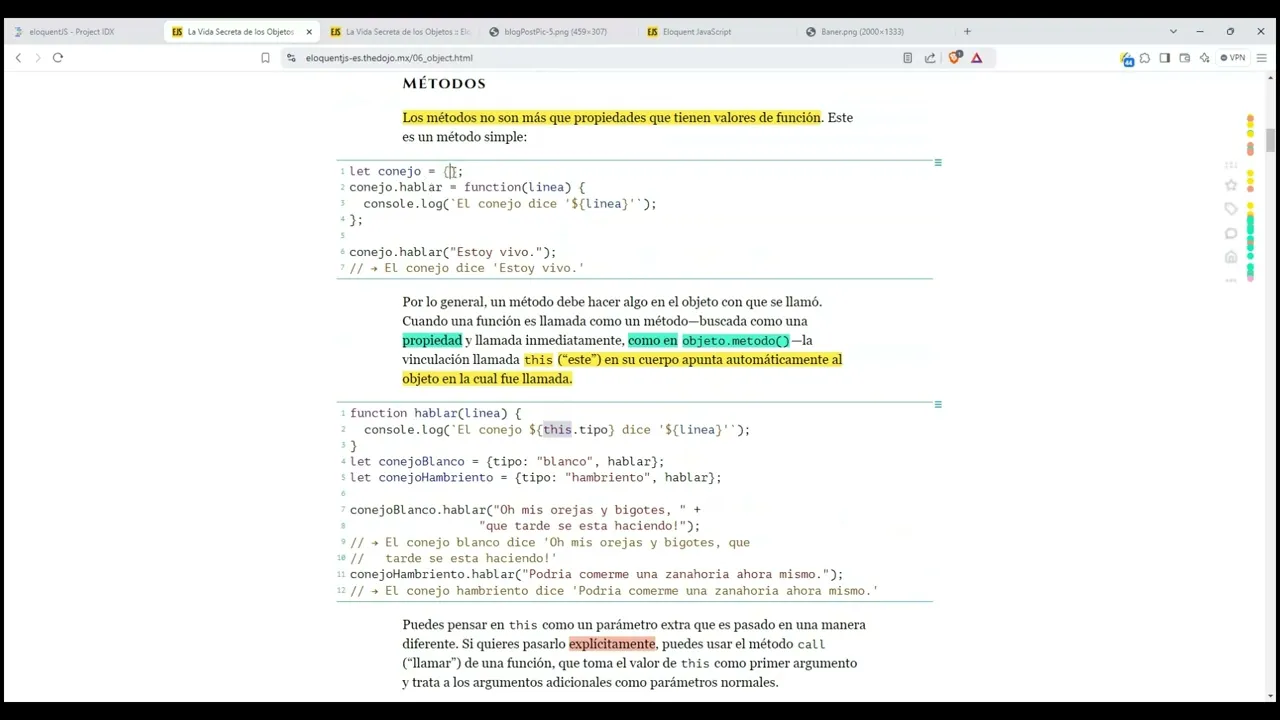Open site information next to the URL
Viewport: 1280px width, 720px height.
(x=291, y=58)
